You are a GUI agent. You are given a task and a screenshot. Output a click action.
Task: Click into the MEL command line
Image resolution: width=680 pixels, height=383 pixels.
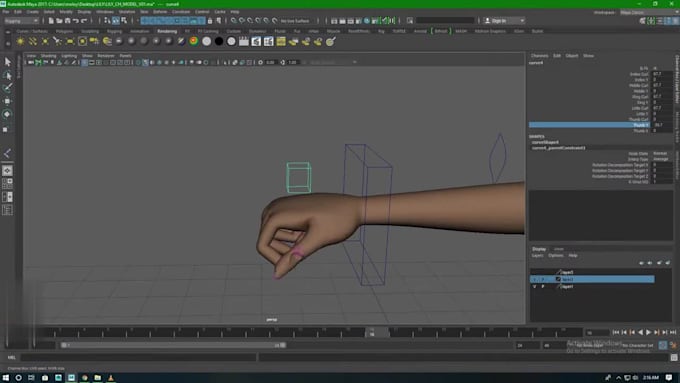139,357
